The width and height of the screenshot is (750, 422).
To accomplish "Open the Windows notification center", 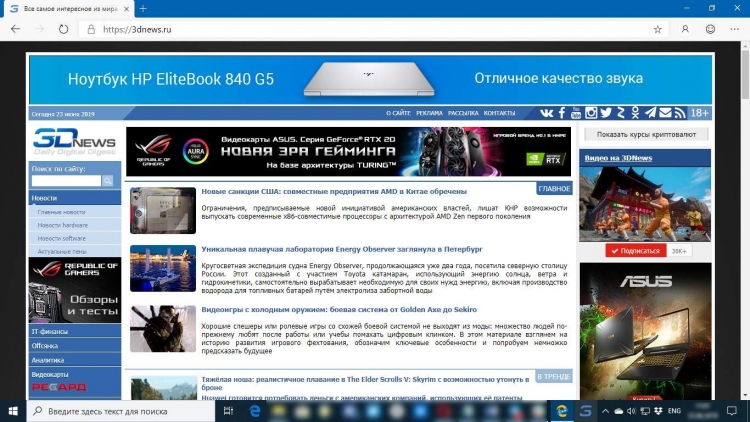I will (731, 411).
